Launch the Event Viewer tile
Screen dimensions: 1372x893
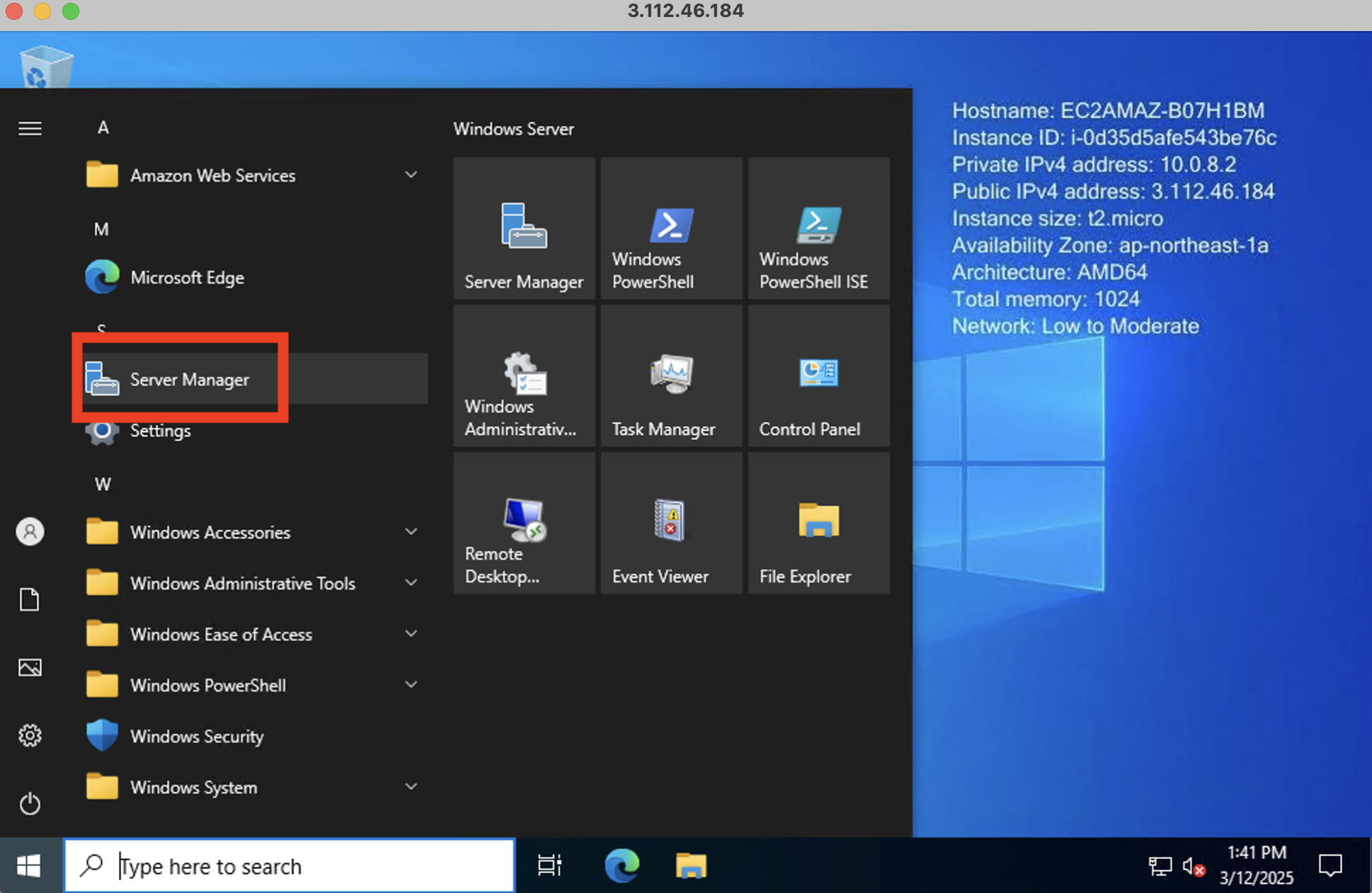(670, 523)
